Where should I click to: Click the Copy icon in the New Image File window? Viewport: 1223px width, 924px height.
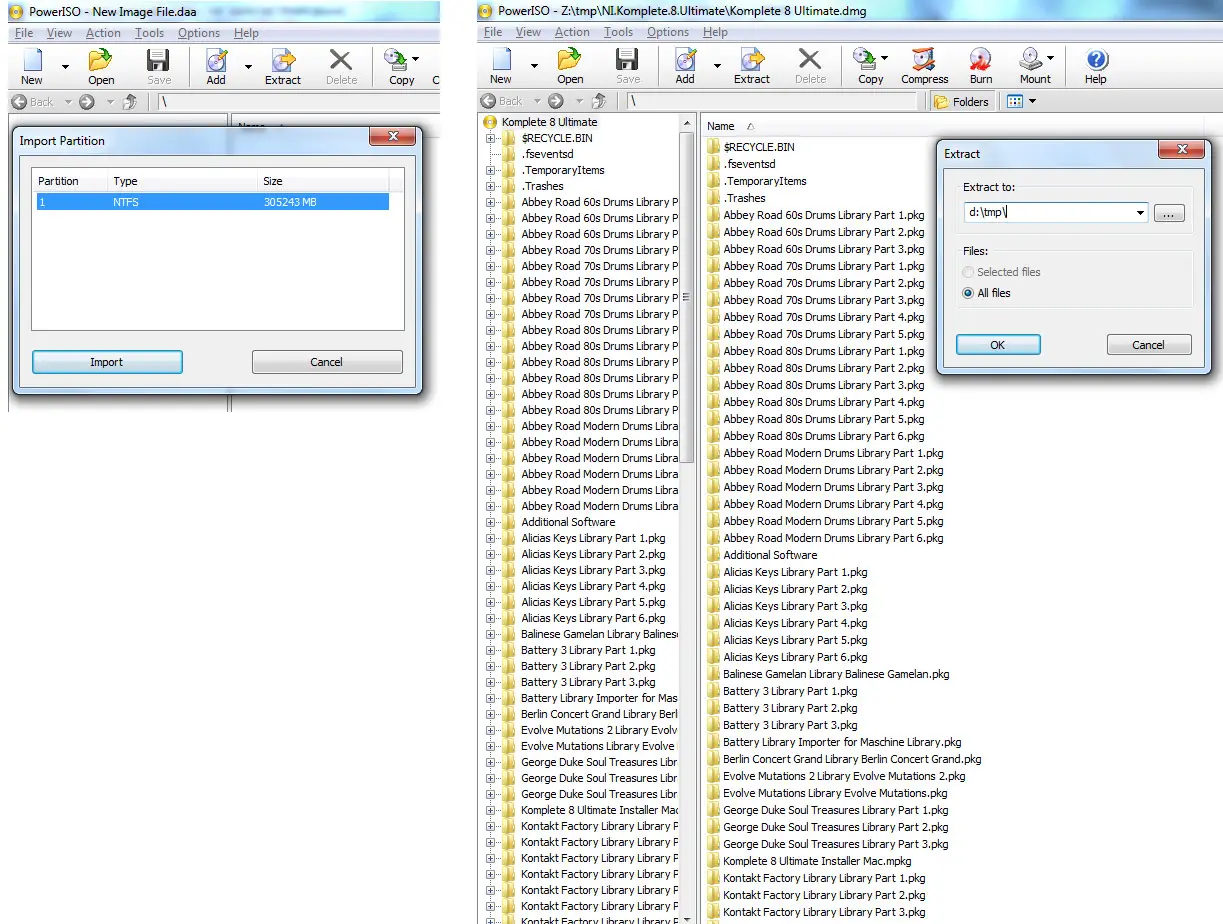[x=401, y=66]
